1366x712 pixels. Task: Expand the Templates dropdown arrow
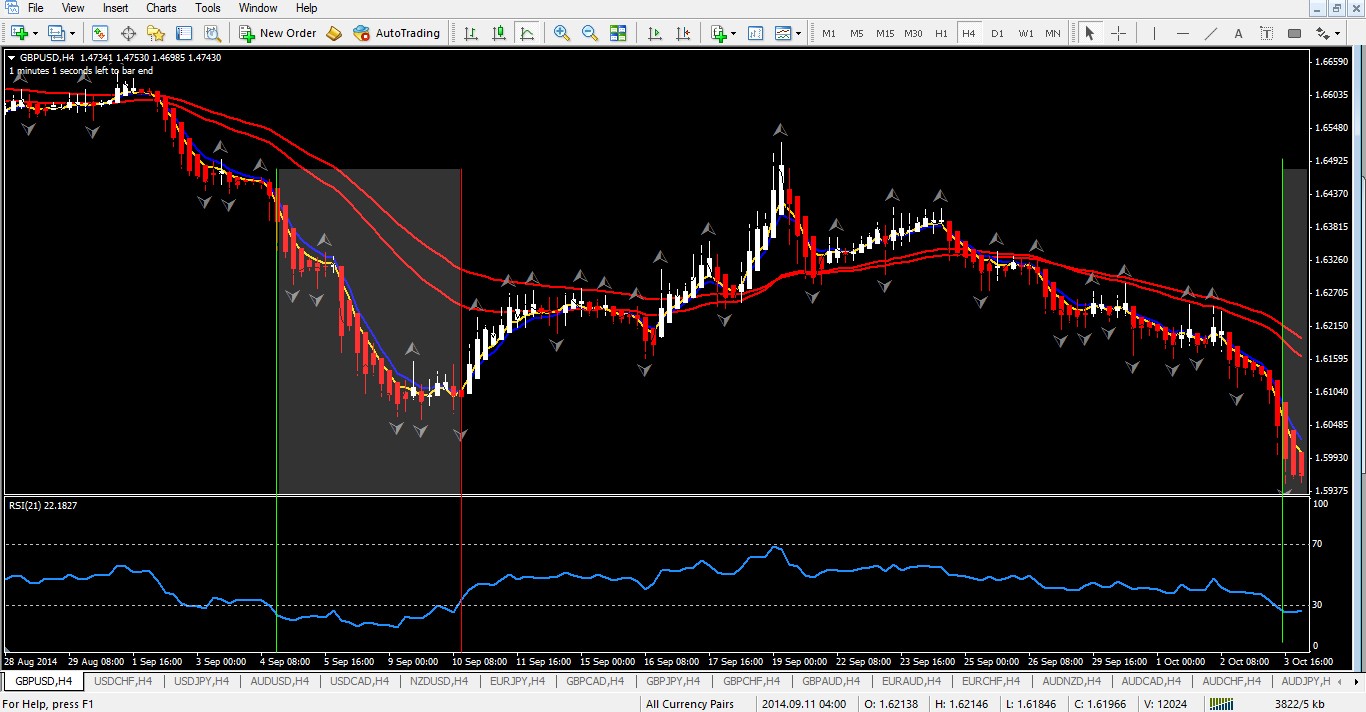(799, 33)
